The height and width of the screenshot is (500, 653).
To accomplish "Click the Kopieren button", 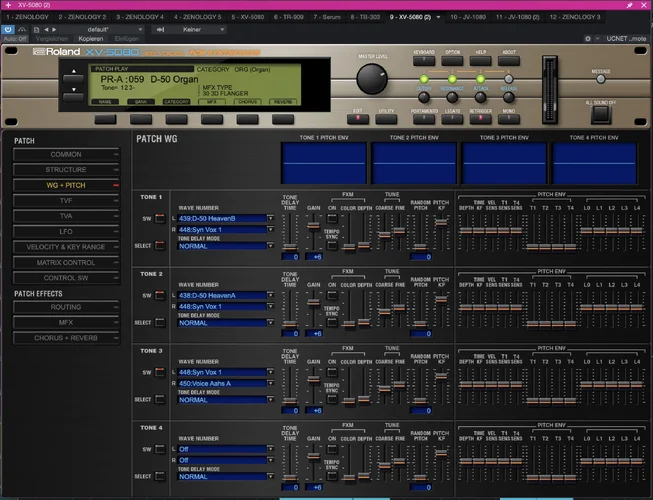I will tap(91, 39).
